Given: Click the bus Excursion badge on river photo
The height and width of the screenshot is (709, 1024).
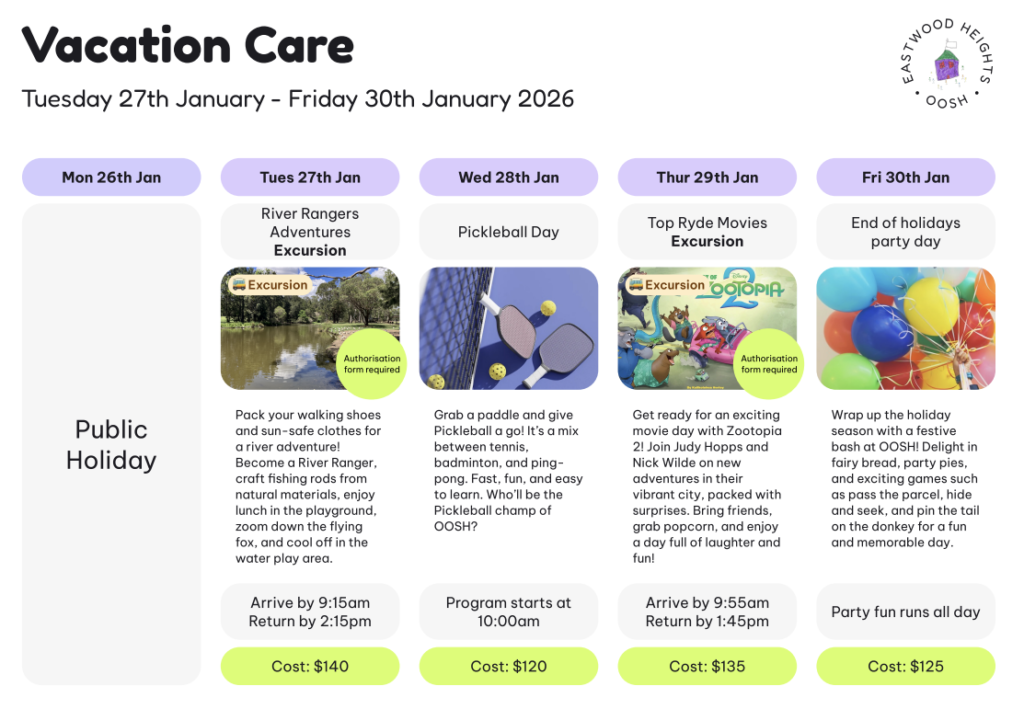Looking at the screenshot, I should (270, 285).
